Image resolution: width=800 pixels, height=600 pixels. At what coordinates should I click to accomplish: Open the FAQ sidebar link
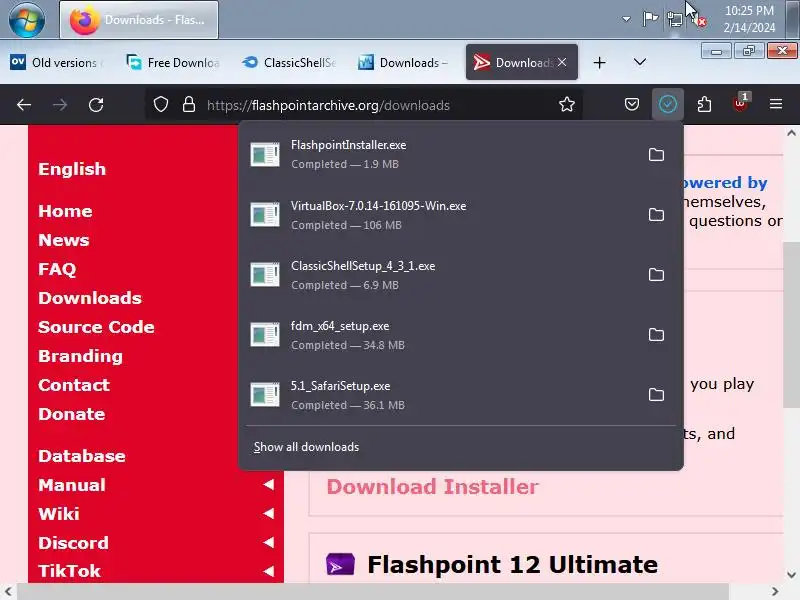57,269
